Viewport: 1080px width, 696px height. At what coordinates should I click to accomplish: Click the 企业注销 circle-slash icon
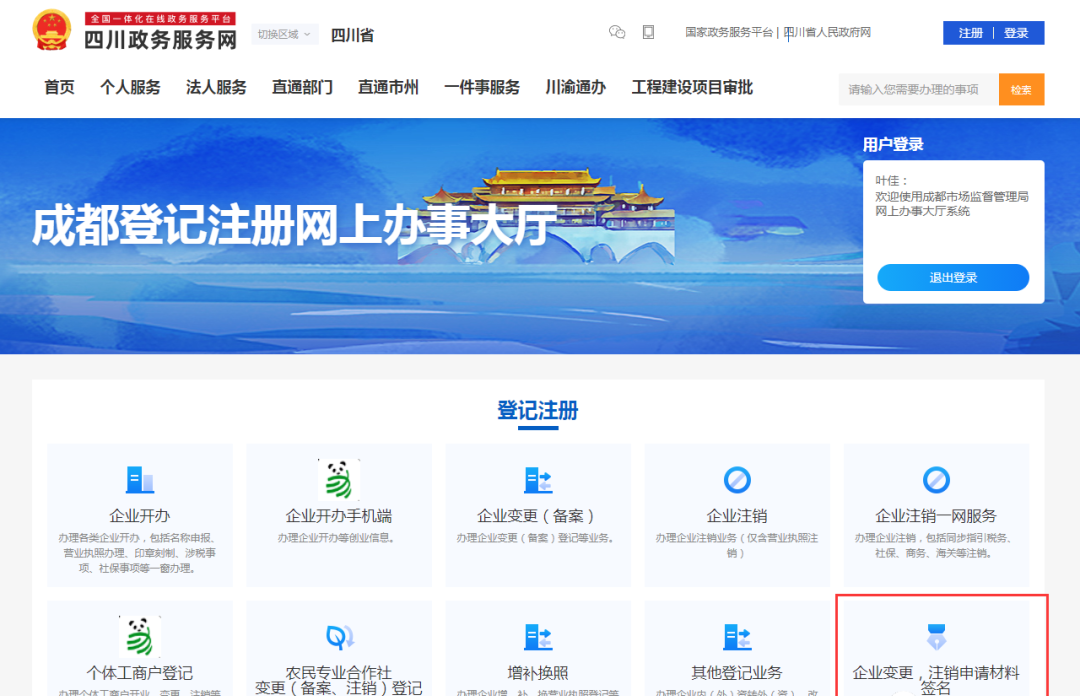(737, 480)
